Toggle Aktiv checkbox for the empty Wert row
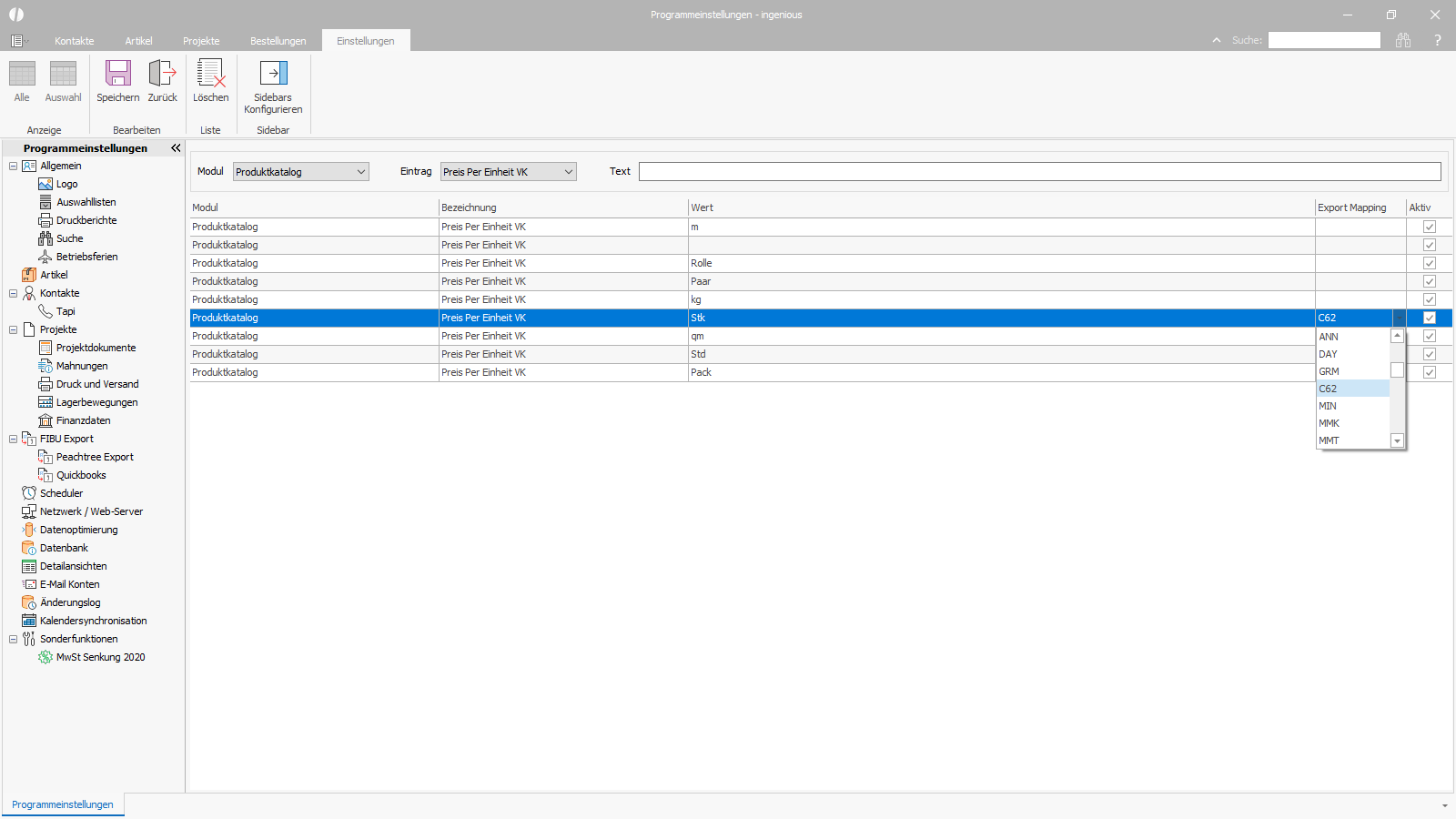1456x819 pixels. (1429, 245)
